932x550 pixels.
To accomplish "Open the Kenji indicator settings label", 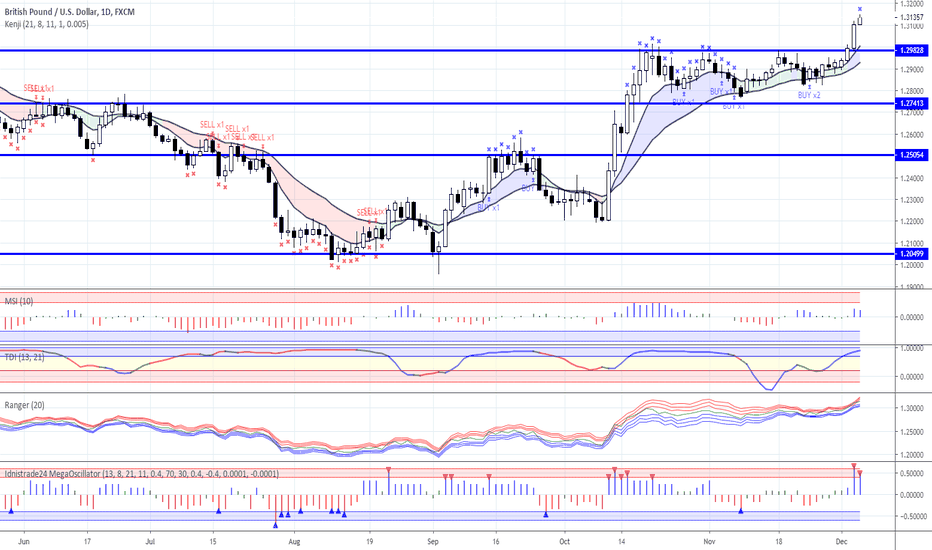I will (x=46, y=24).
